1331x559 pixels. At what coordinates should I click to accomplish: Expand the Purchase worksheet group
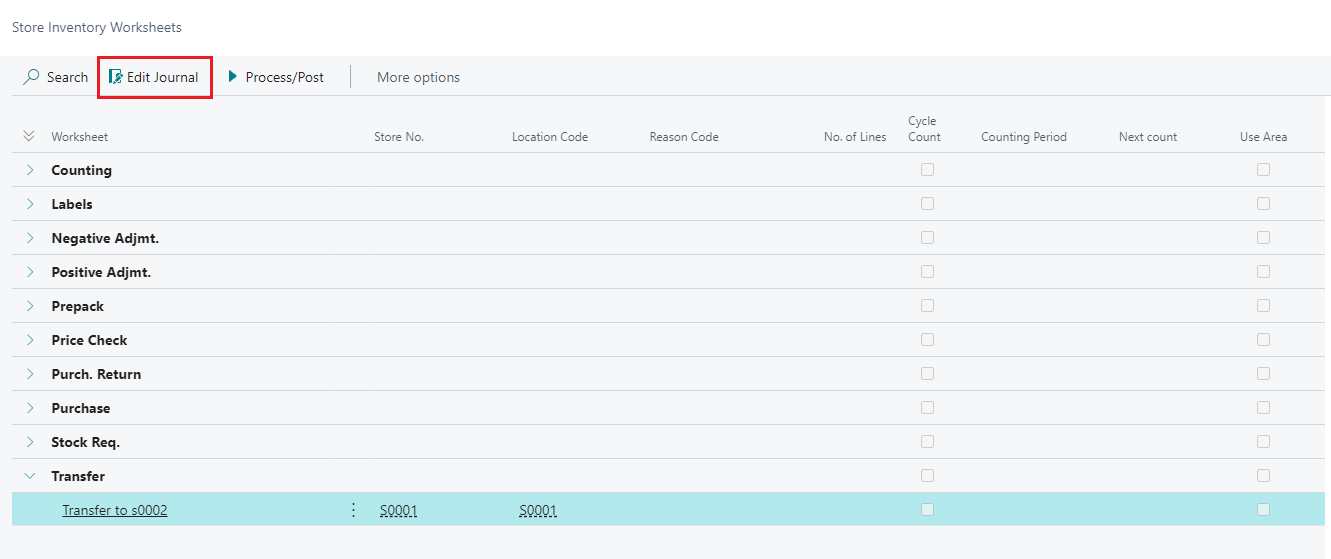[30, 408]
